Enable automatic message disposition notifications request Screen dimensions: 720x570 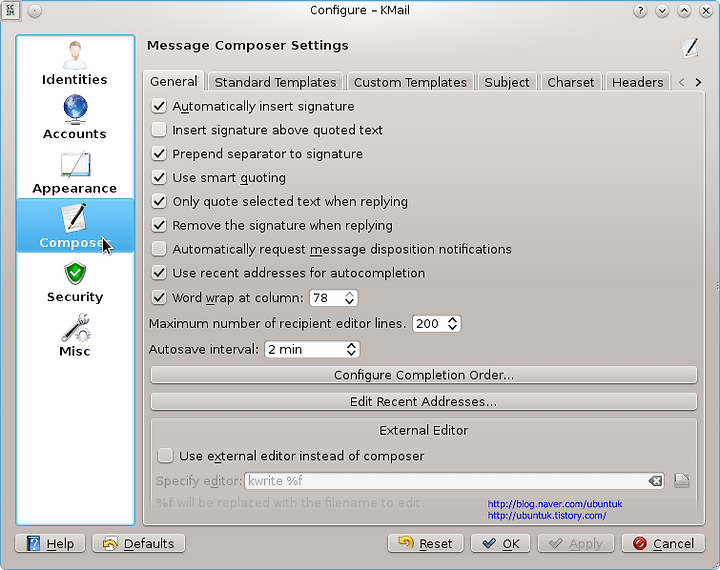(x=159, y=249)
